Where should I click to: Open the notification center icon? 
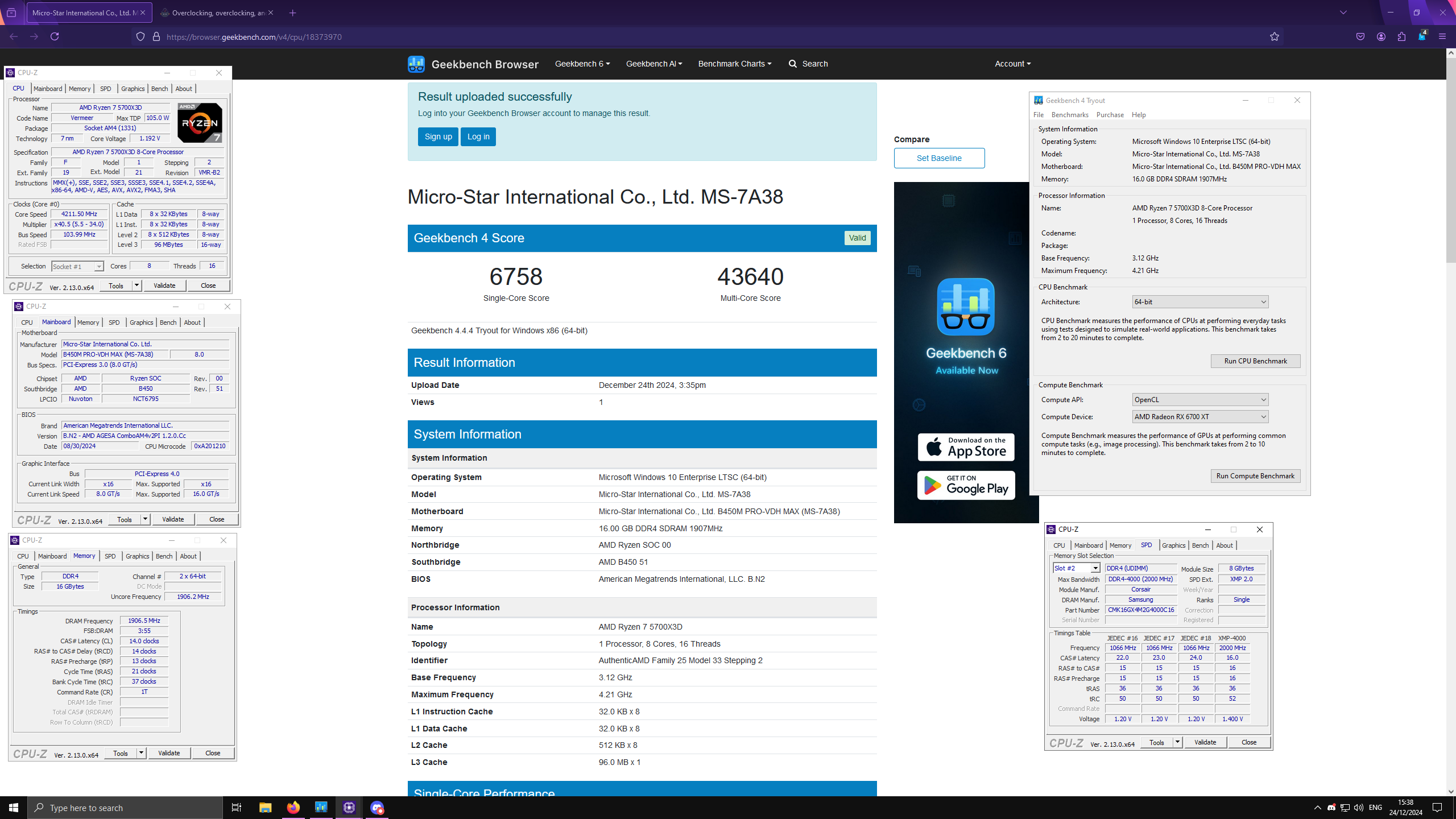tap(1437, 808)
